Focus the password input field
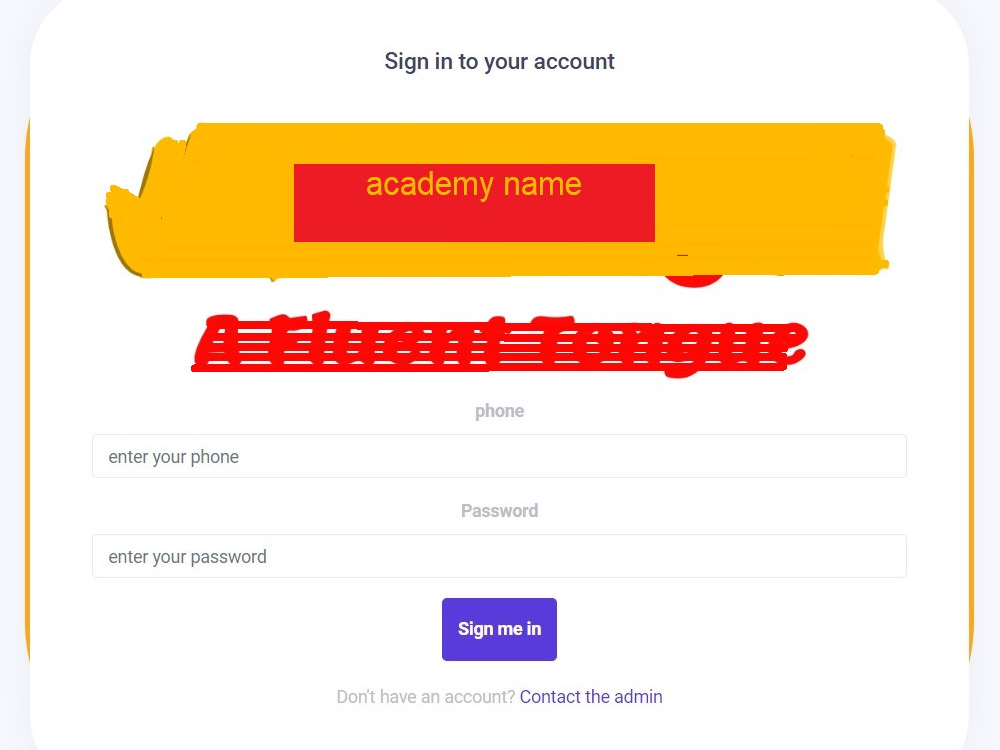The height and width of the screenshot is (750, 1000). 499,556
